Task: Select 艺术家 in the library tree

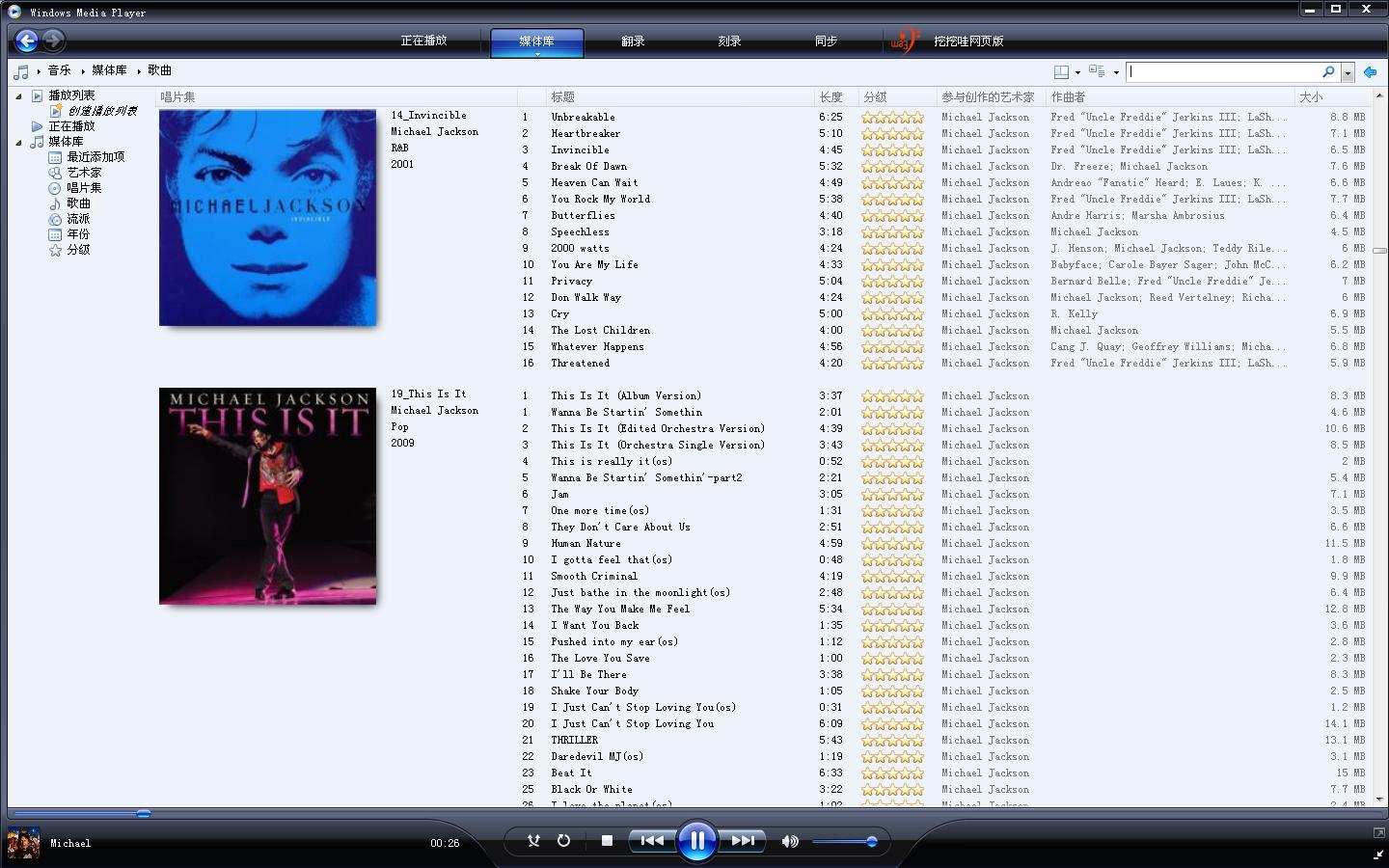Action: [84, 173]
